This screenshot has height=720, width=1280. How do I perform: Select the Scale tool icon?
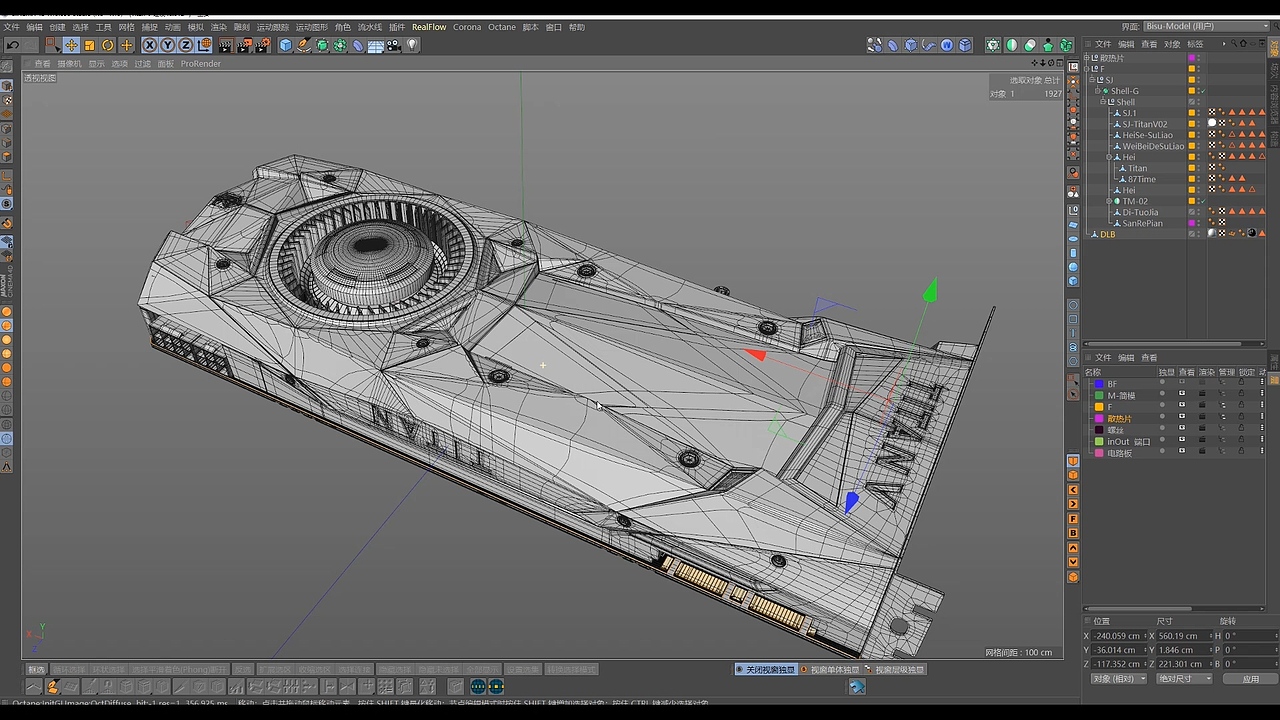tap(90, 45)
